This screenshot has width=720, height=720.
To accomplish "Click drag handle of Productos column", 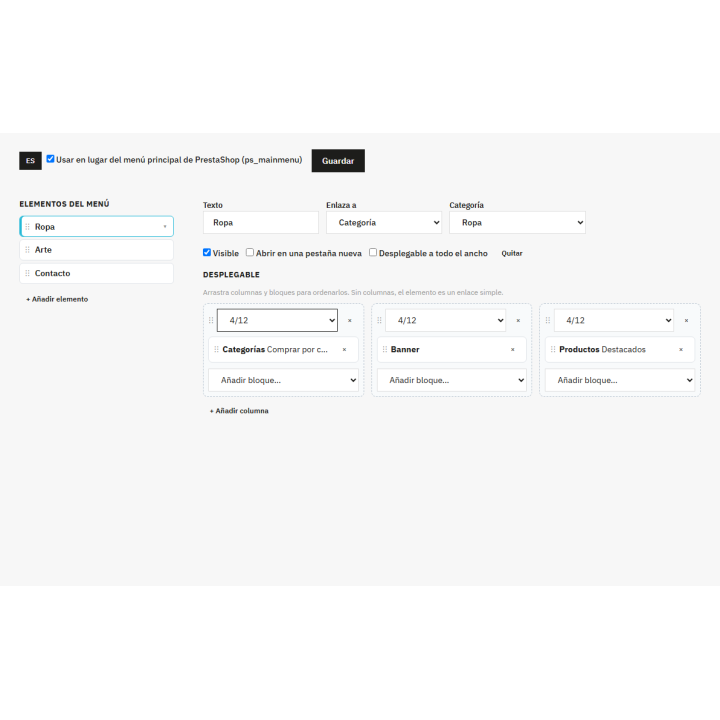I will [548, 321].
